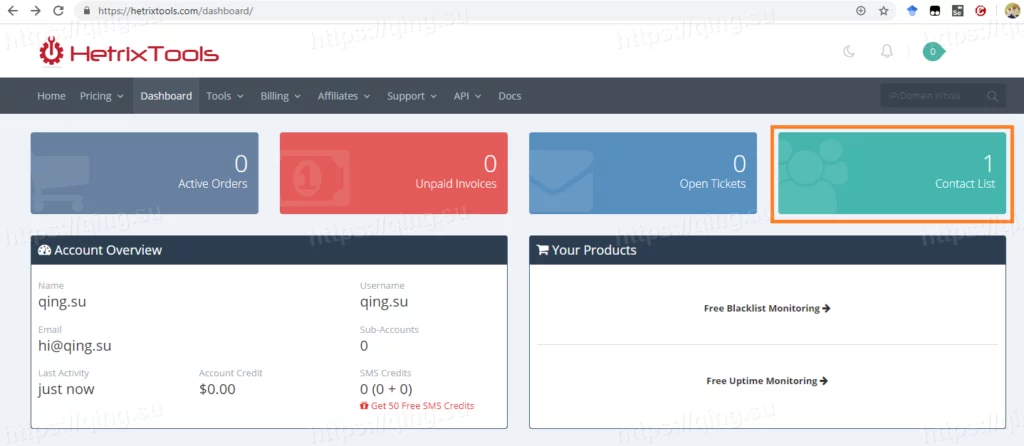Expand the API dropdown
This screenshot has width=1024, height=446.
(467, 96)
